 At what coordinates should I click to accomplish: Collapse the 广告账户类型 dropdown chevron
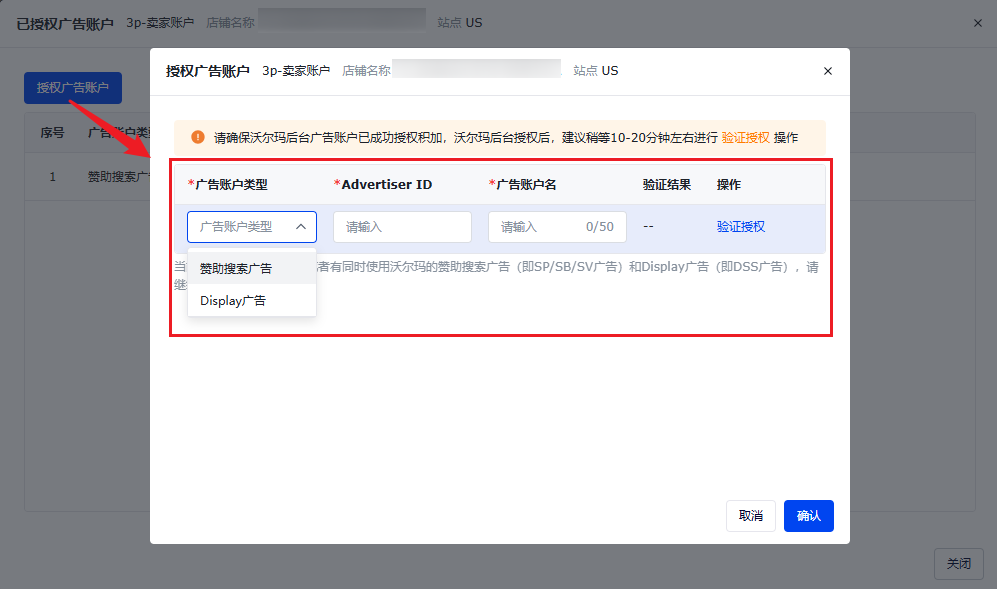tap(301, 226)
